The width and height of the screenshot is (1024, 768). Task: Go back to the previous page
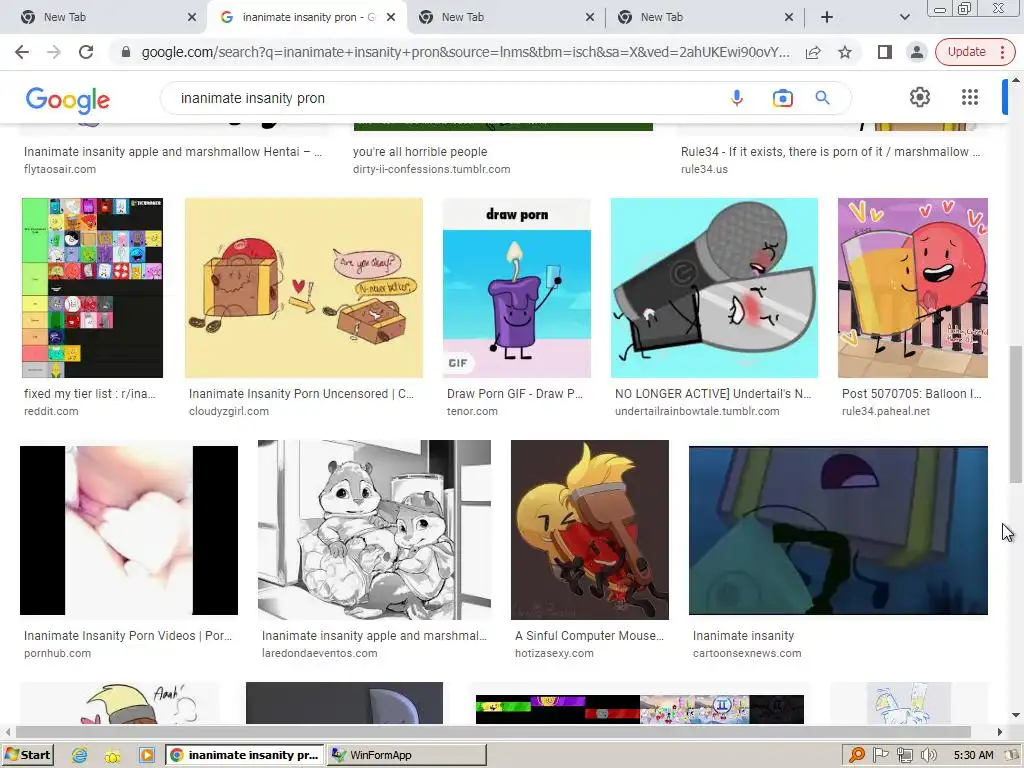22,52
